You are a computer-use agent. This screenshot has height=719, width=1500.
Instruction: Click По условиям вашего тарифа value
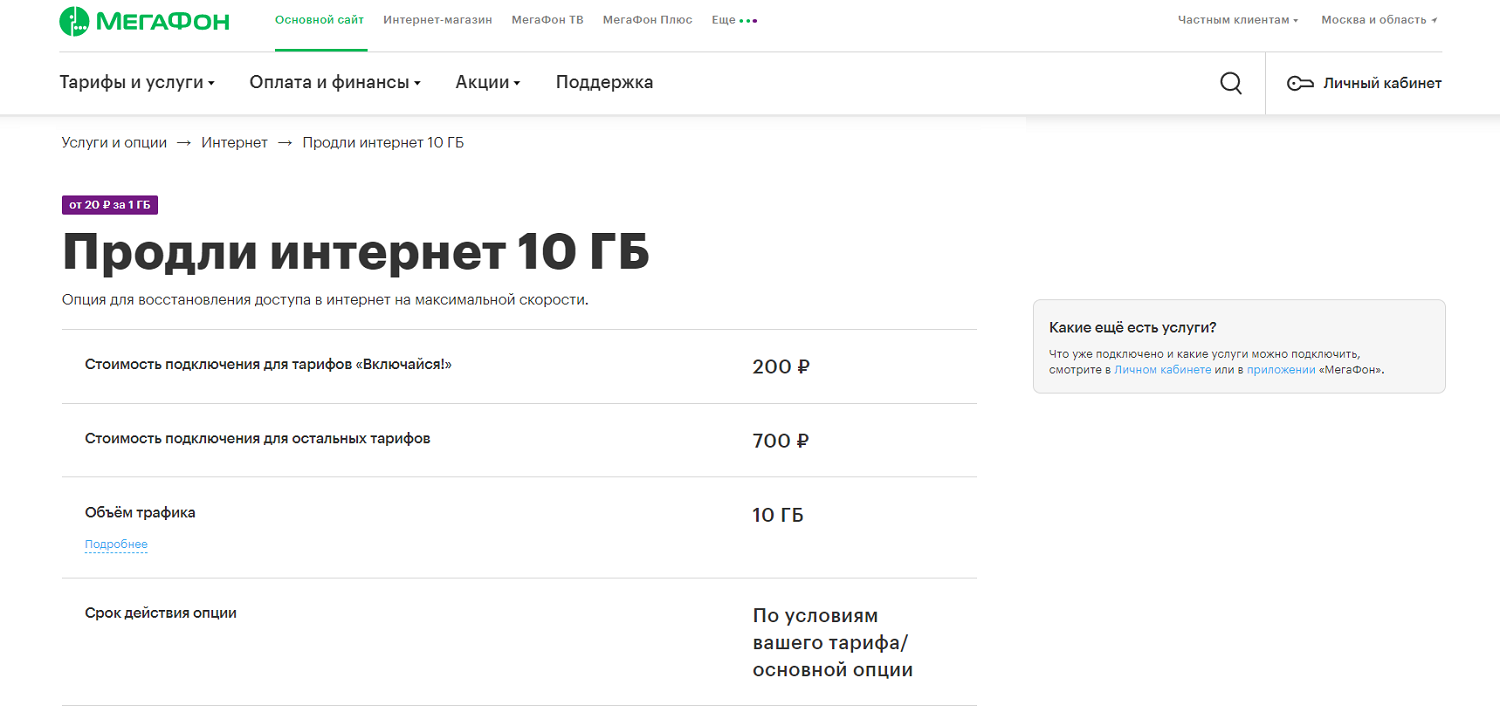pos(833,643)
